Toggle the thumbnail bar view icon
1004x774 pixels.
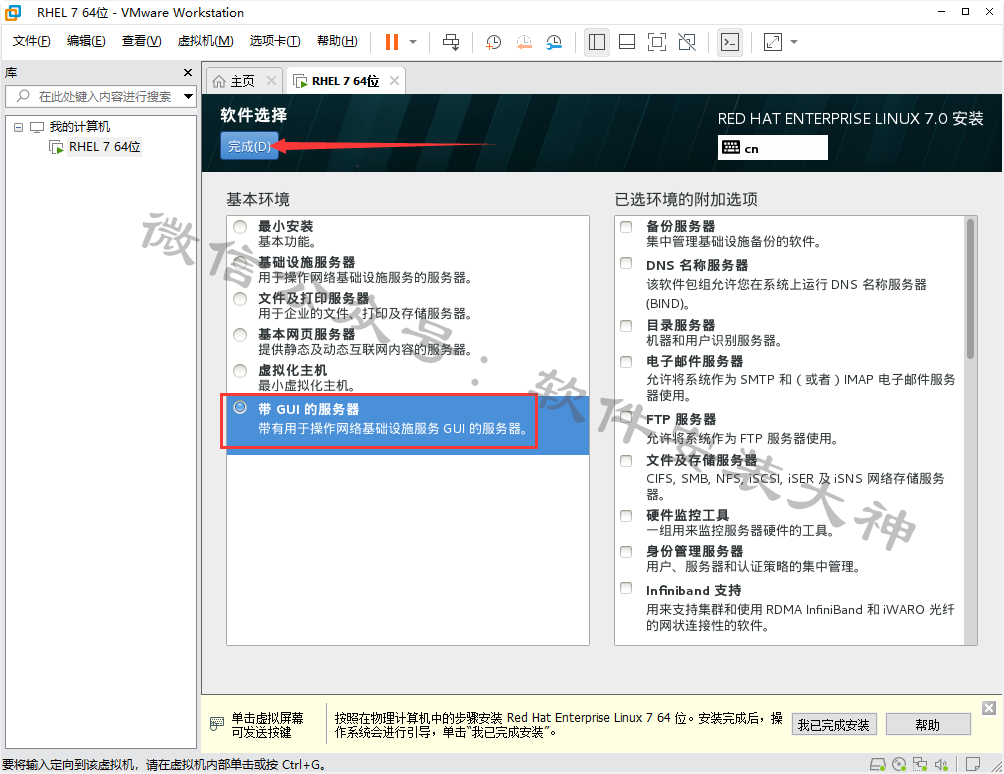(x=627, y=42)
